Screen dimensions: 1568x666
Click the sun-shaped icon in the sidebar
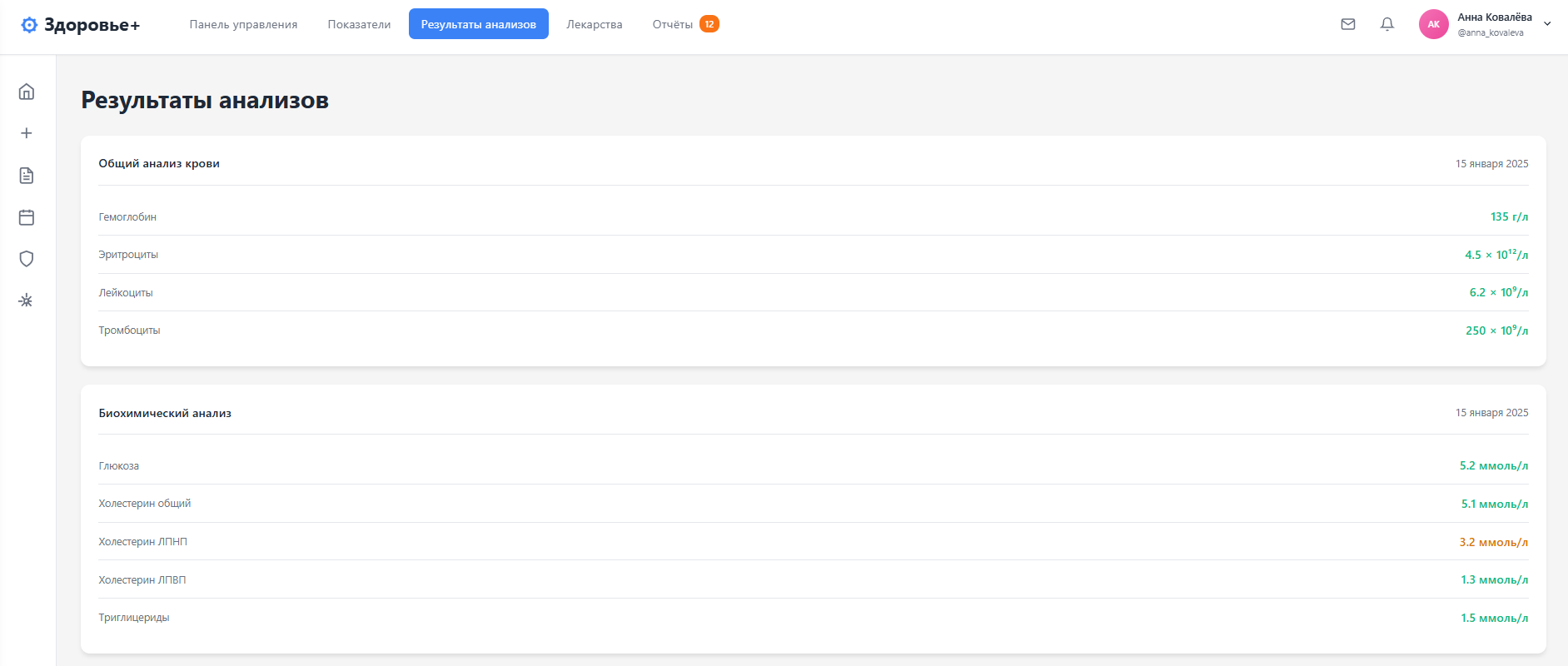[27, 301]
